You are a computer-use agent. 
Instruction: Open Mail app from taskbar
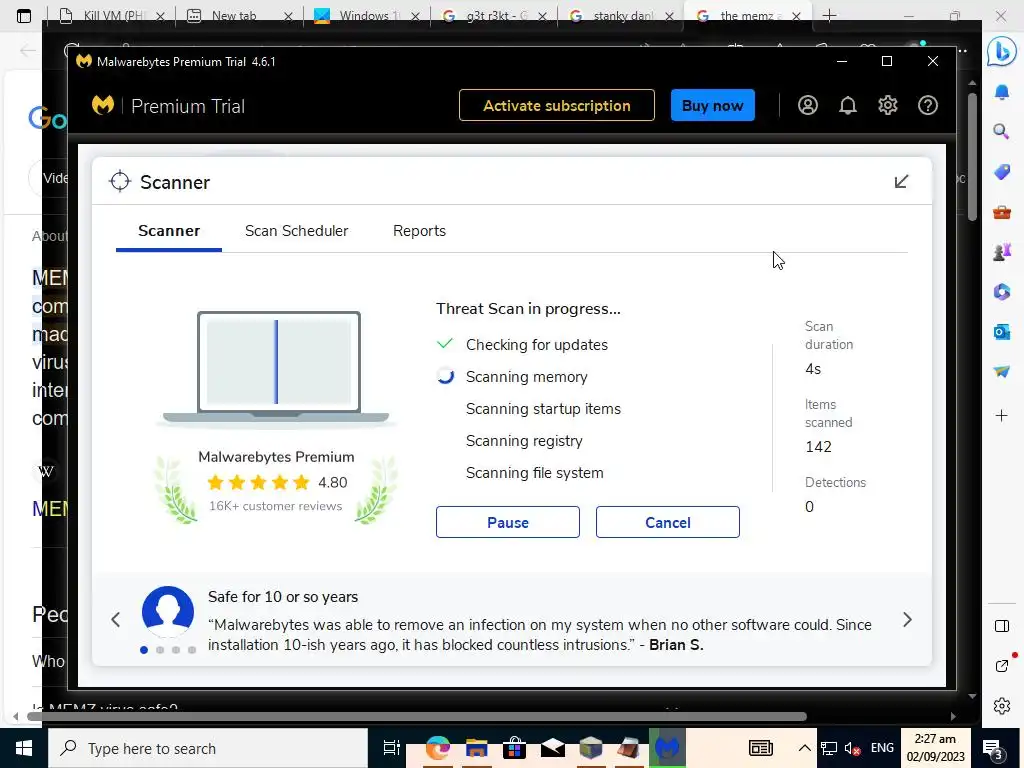point(552,748)
